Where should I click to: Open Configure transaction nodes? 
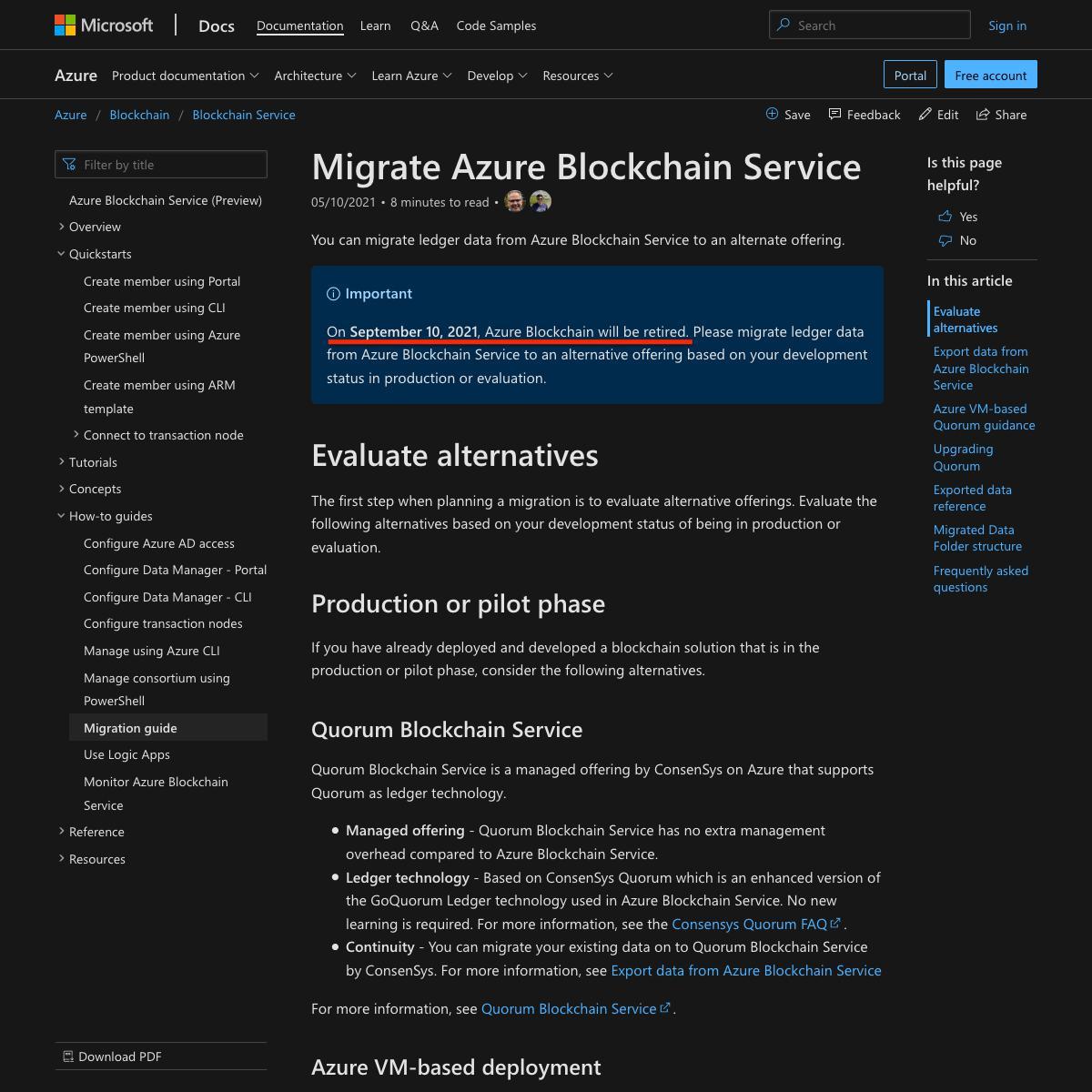pyautogui.click(x=163, y=623)
